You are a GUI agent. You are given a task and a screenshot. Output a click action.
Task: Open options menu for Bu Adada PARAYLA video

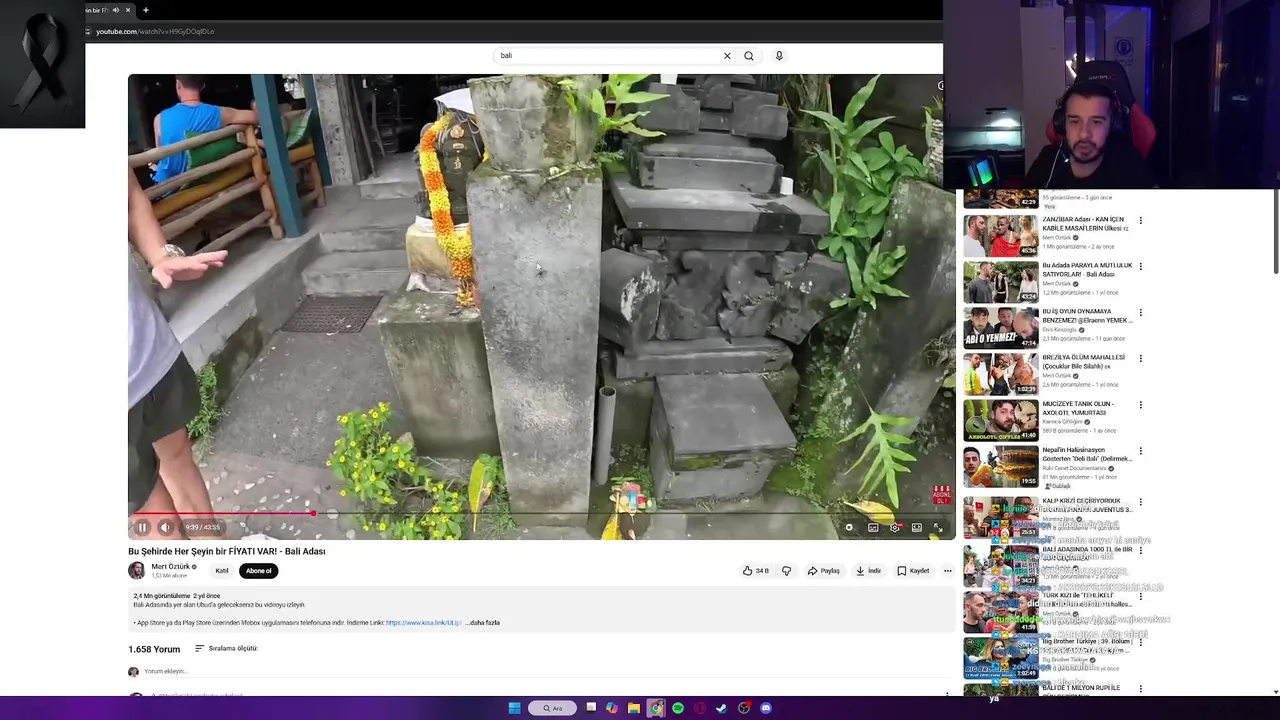(x=1140, y=267)
